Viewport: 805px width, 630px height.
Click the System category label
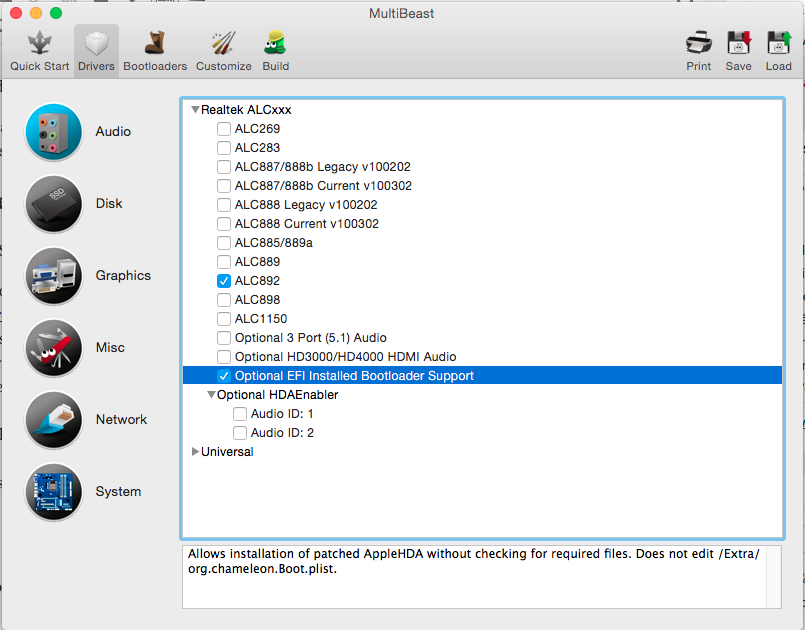pos(118,491)
